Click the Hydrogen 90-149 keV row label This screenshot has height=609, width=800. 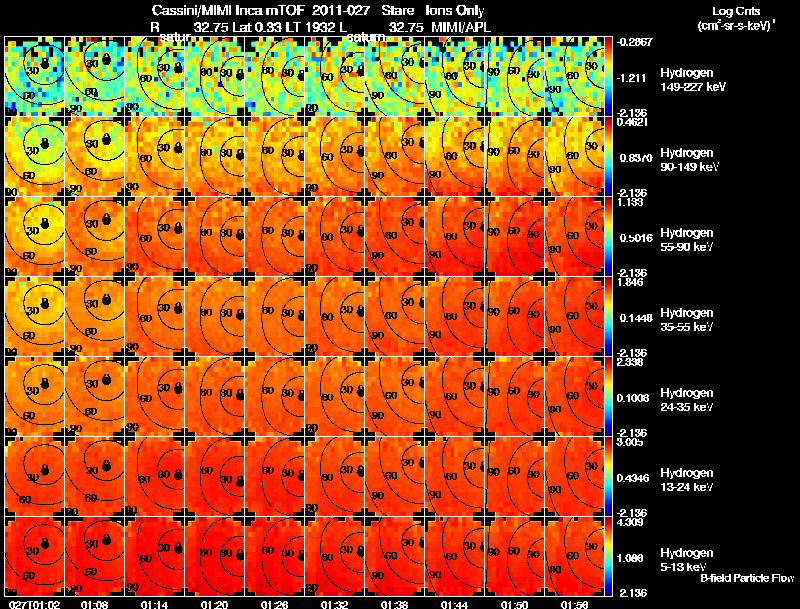tap(689, 160)
